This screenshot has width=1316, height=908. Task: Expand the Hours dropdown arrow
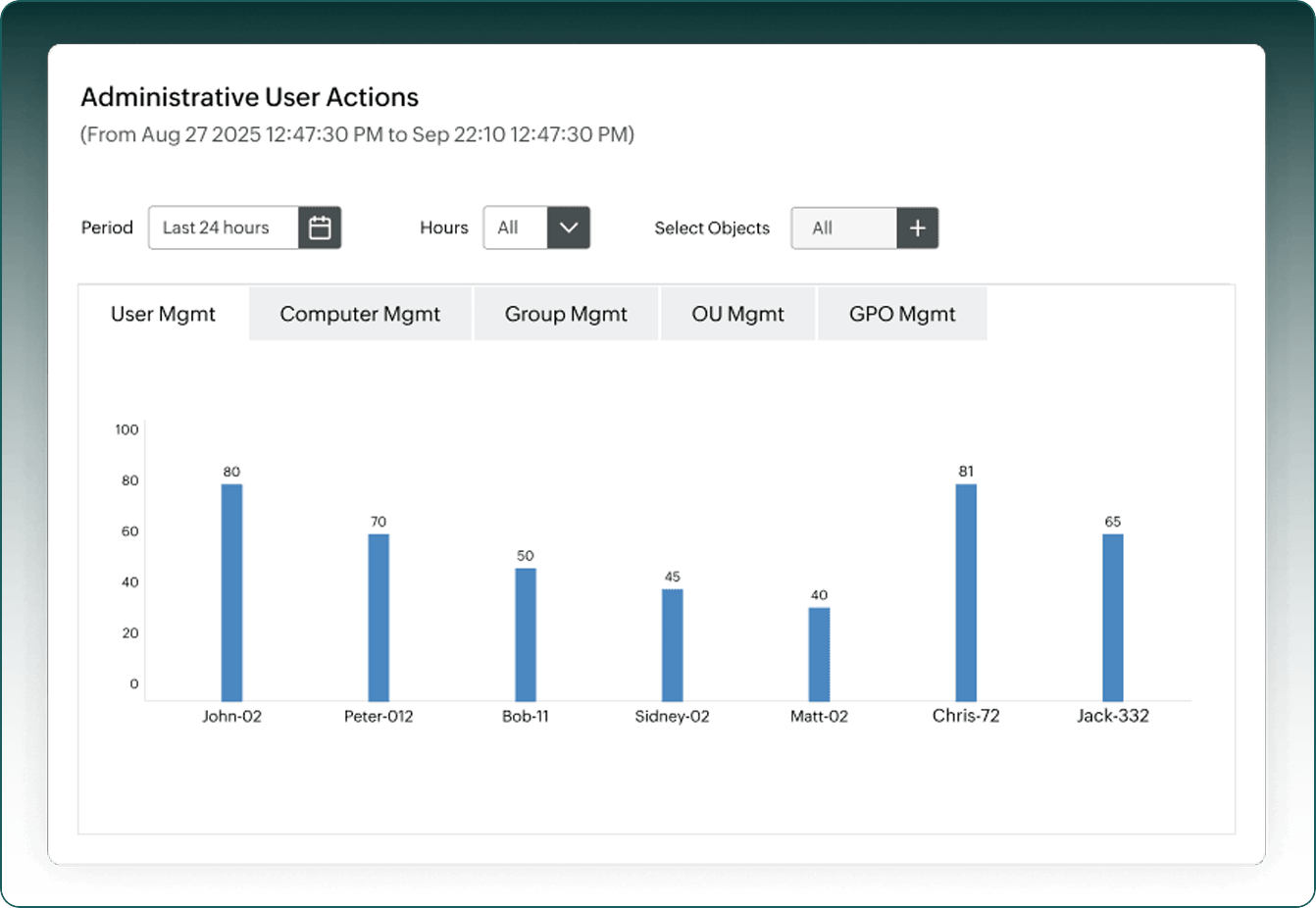coord(569,227)
